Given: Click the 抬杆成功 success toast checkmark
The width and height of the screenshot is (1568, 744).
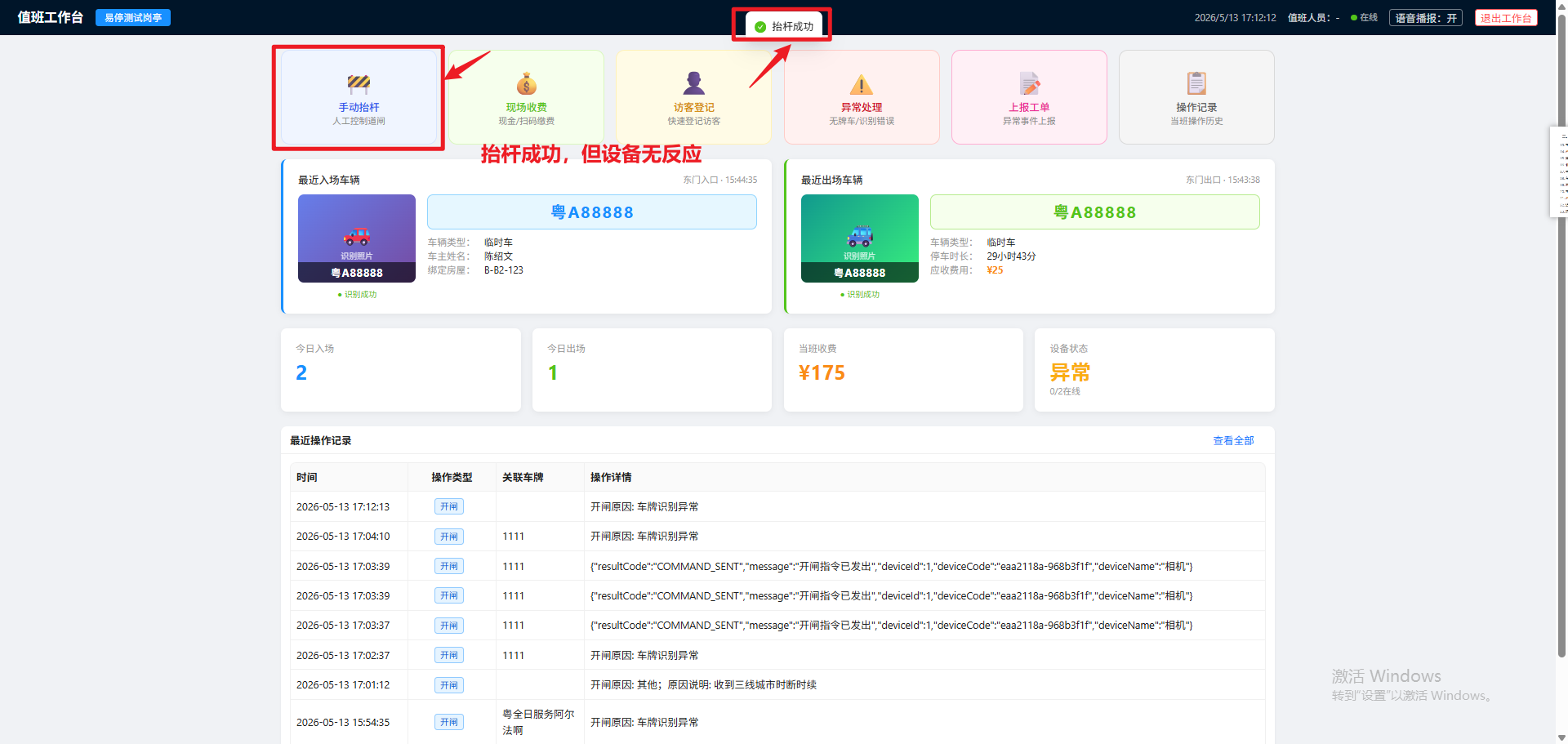Looking at the screenshot, I should point(760,27).
